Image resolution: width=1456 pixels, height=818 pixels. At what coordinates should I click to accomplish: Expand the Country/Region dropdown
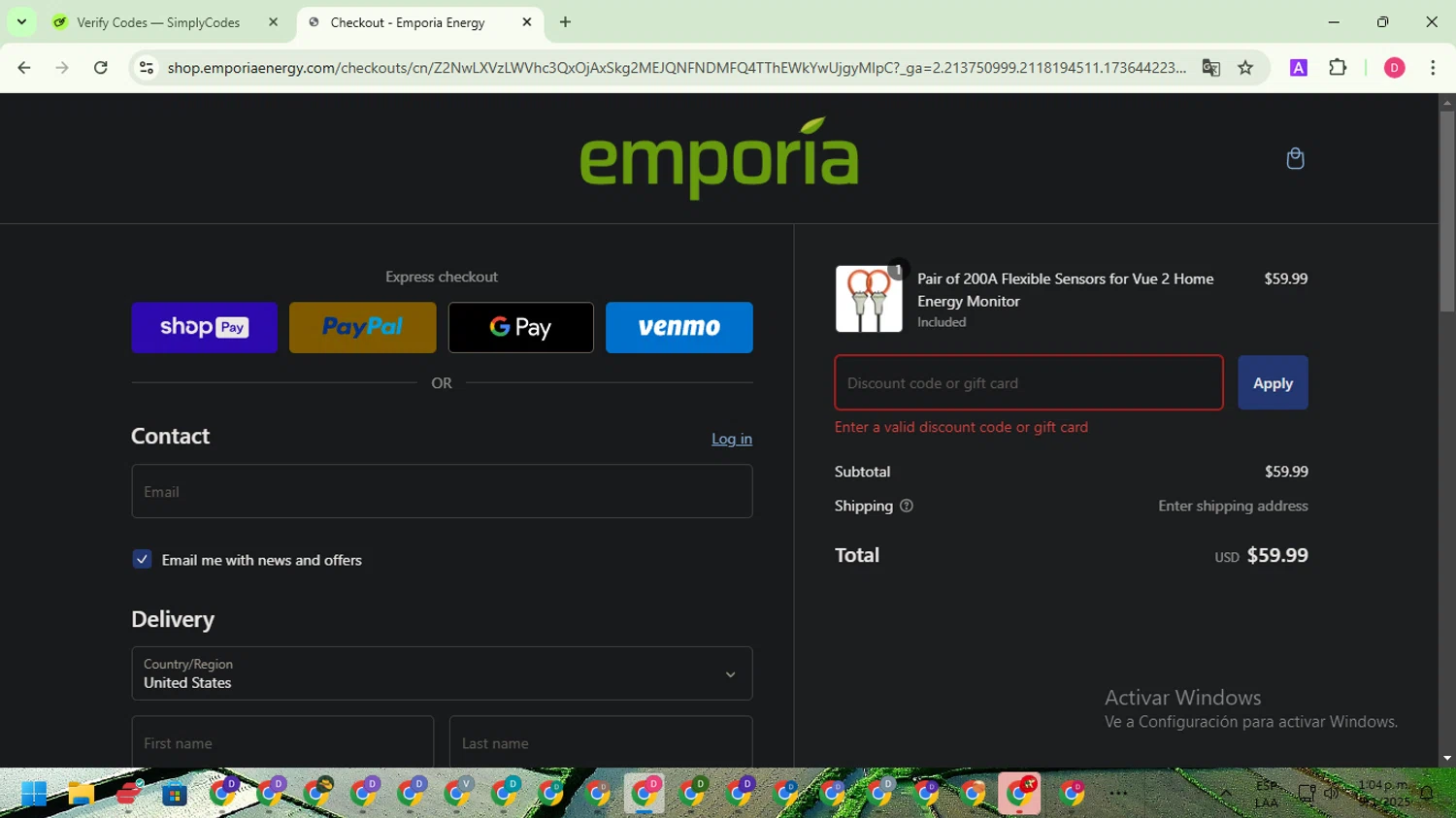click(442, 673)
